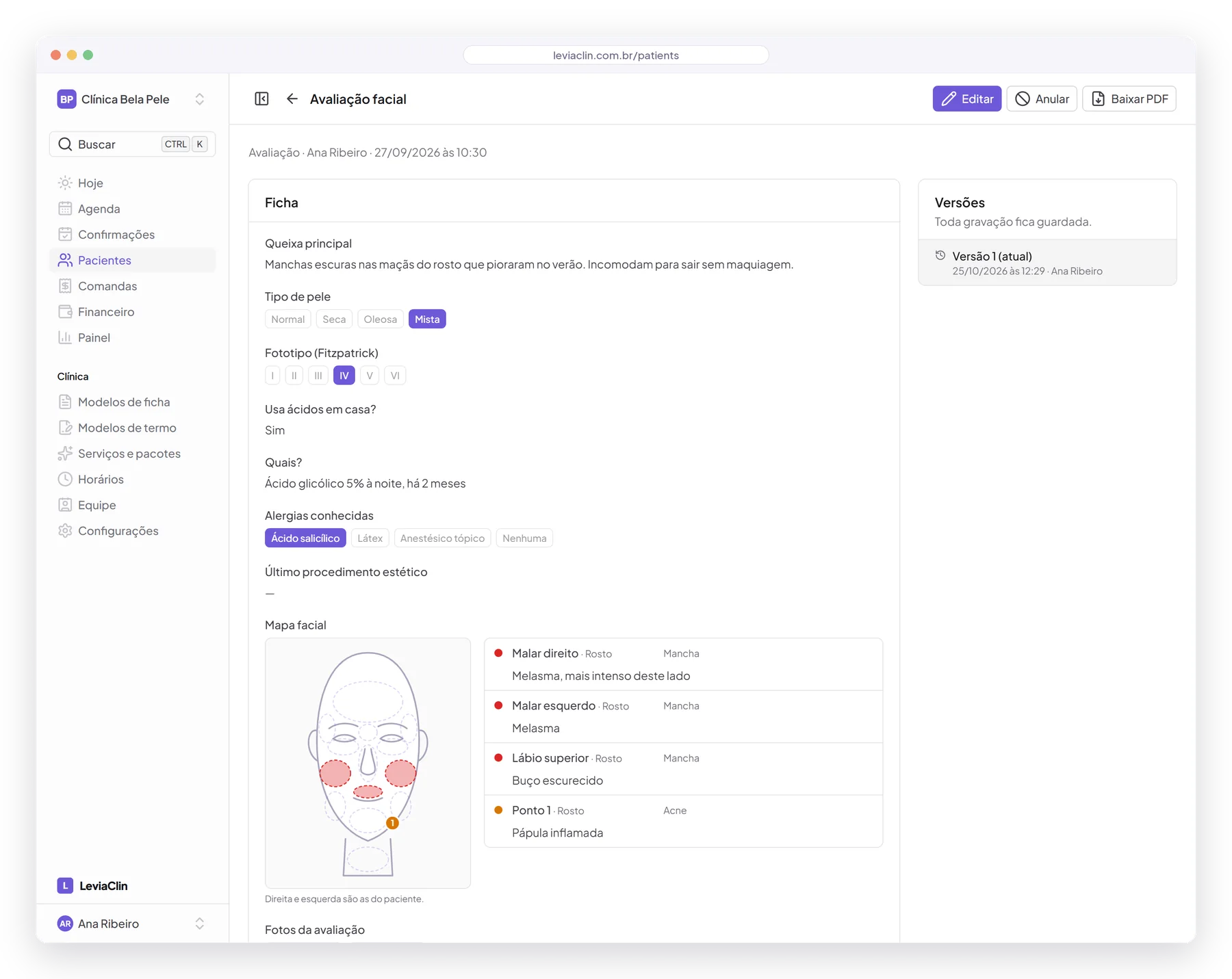Viewport: 1232px width, 979px height.
Task: Click the orange point 1 marker on face
Action: [x=392, y=823]
